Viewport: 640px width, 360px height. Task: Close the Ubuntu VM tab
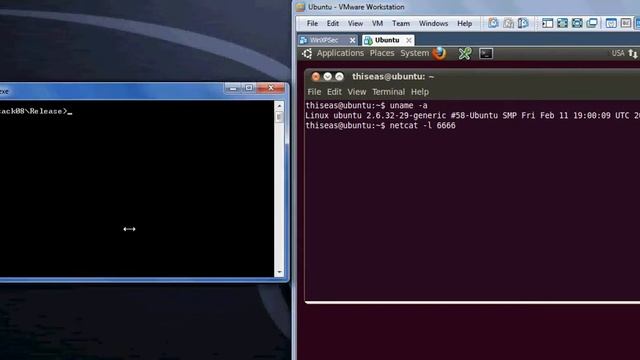click(409, 40)
